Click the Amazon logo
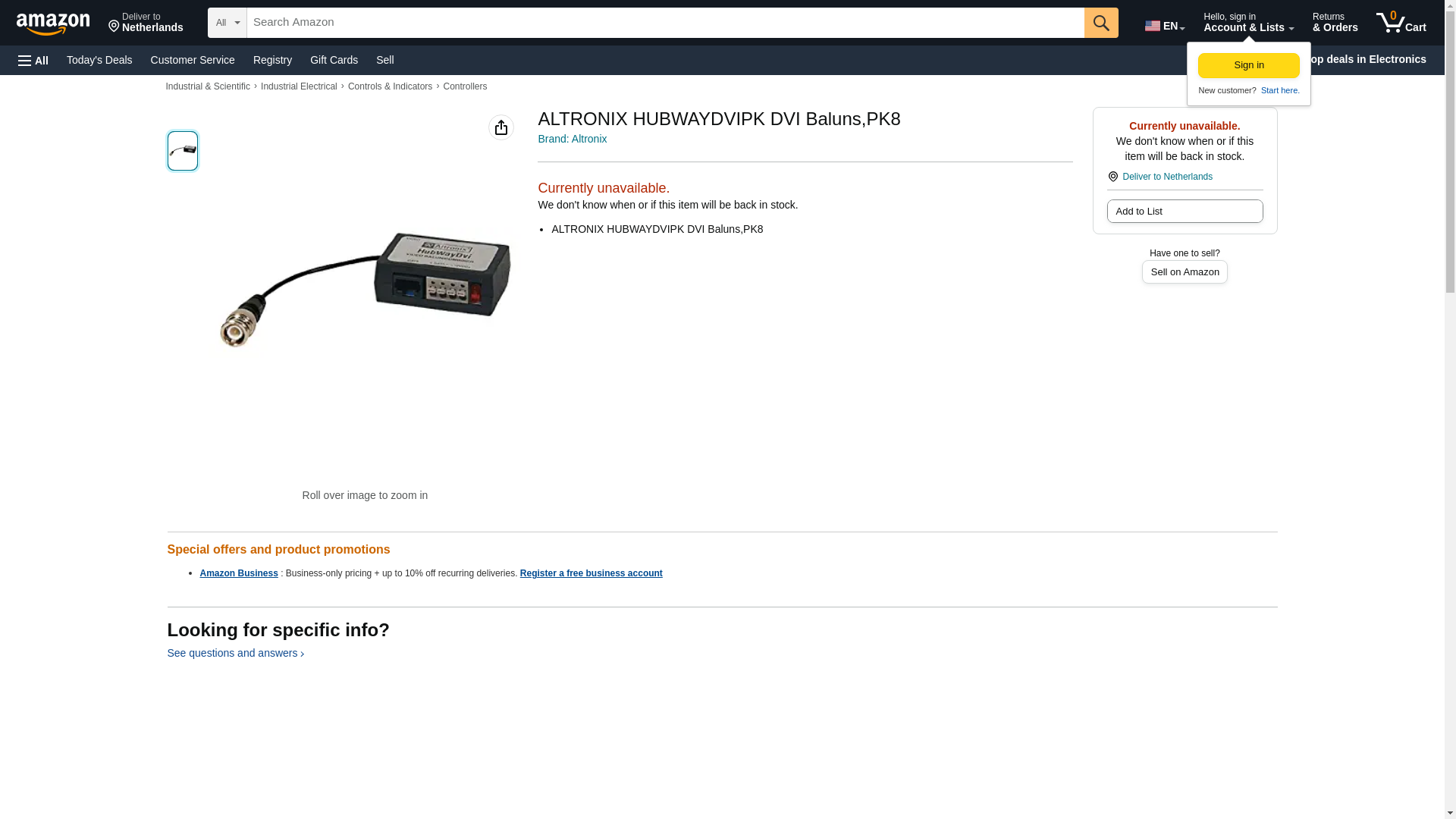This screenshot has width=1456, height=819. (x=53, y=24)
